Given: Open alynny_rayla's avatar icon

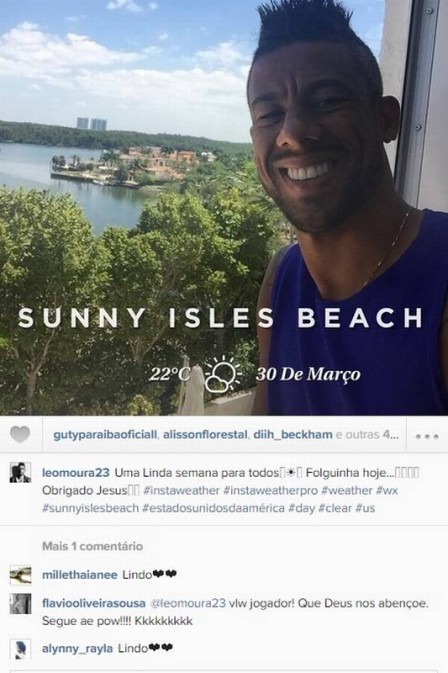Looking at the screenshot, I should (20, 649).
